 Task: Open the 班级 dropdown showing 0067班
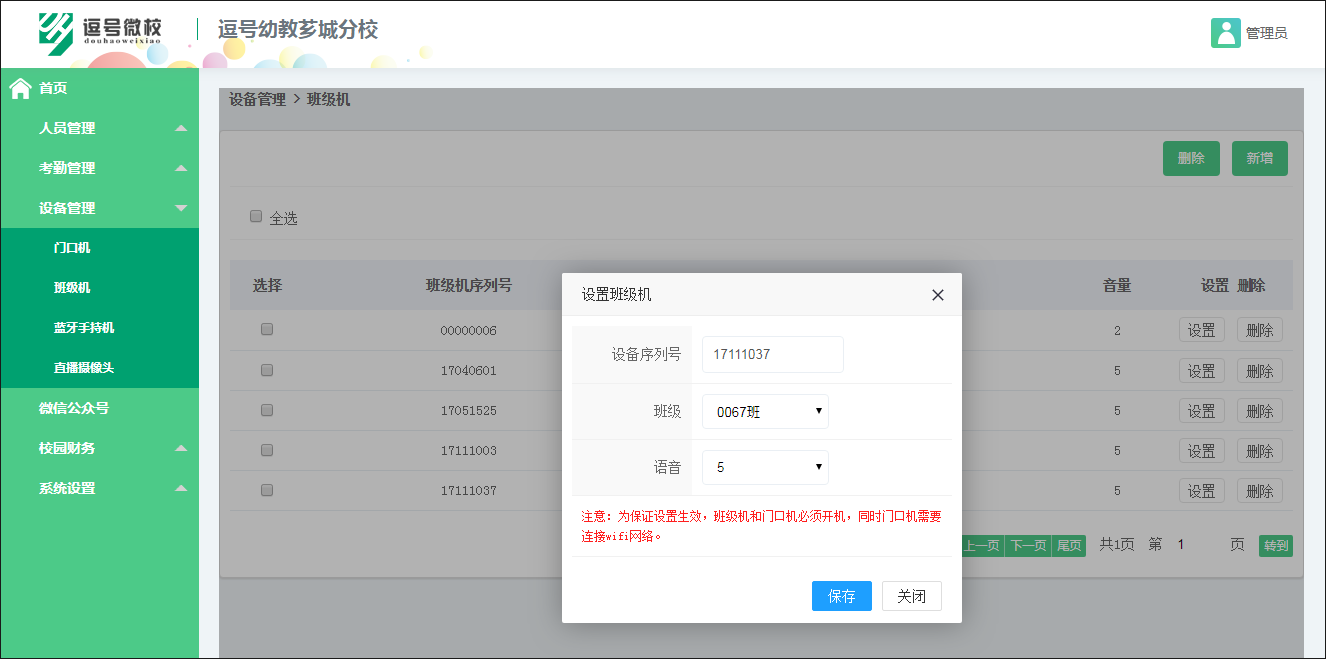tap(765, 411)
